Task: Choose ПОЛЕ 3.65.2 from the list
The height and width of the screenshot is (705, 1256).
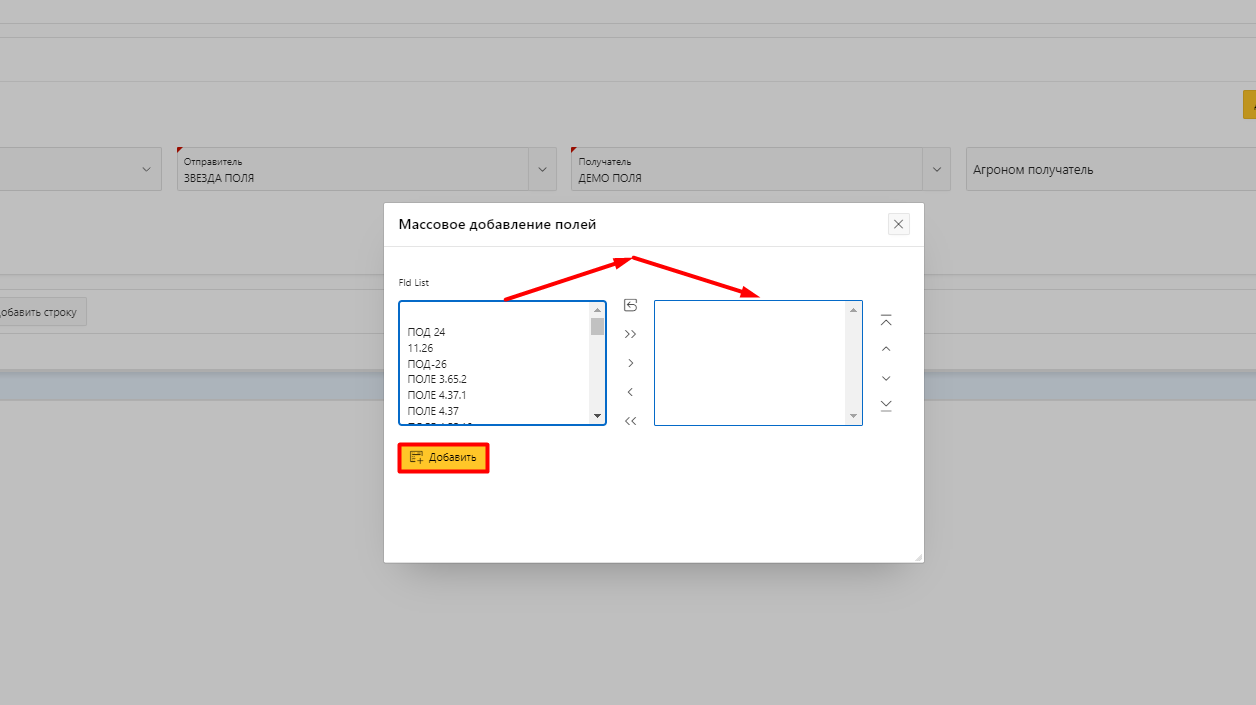Action: pos(437,379)
